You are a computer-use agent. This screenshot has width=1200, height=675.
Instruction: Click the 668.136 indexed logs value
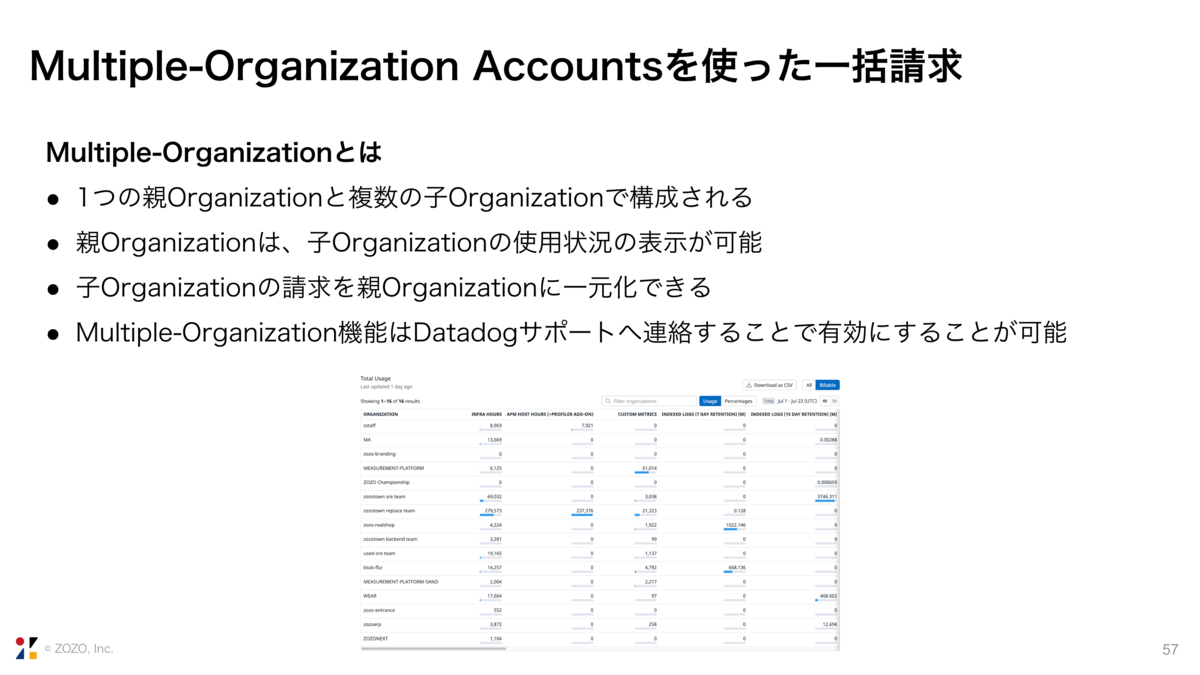pyautogui.click(x=737, y=567)
